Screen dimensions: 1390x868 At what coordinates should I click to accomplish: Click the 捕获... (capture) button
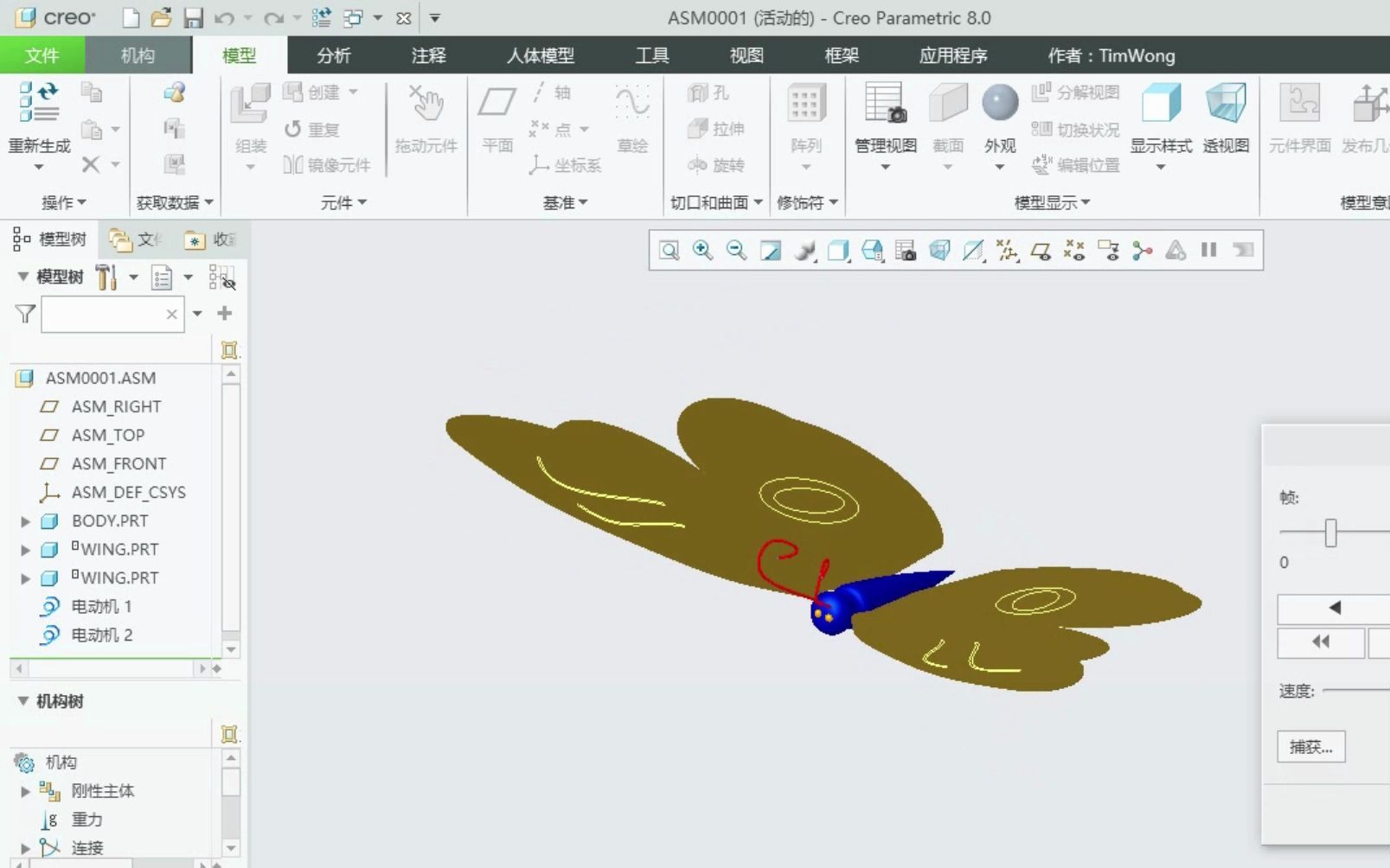1310,746
